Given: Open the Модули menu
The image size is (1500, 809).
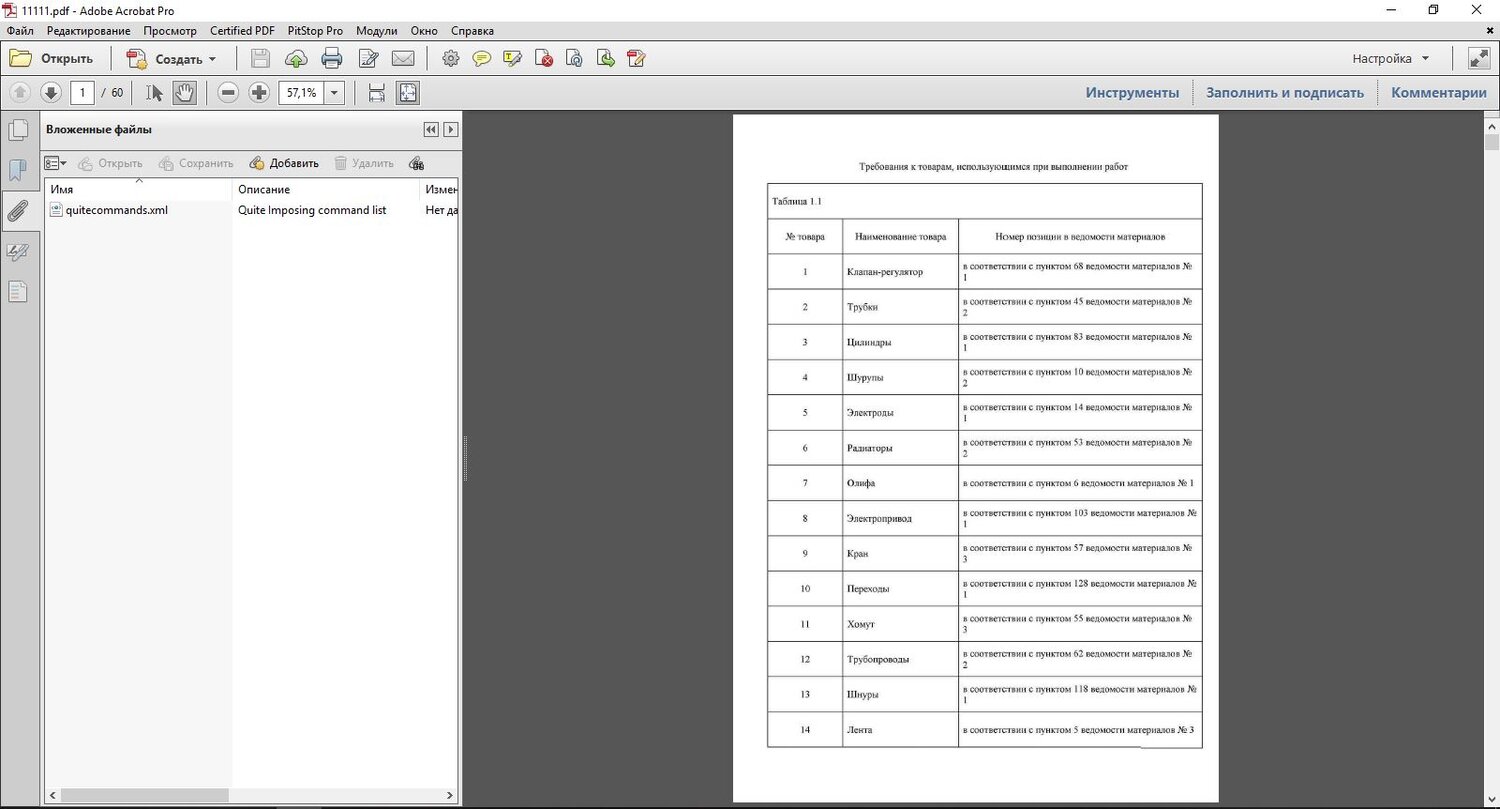Looking at the screenshot, I should 377,31.
